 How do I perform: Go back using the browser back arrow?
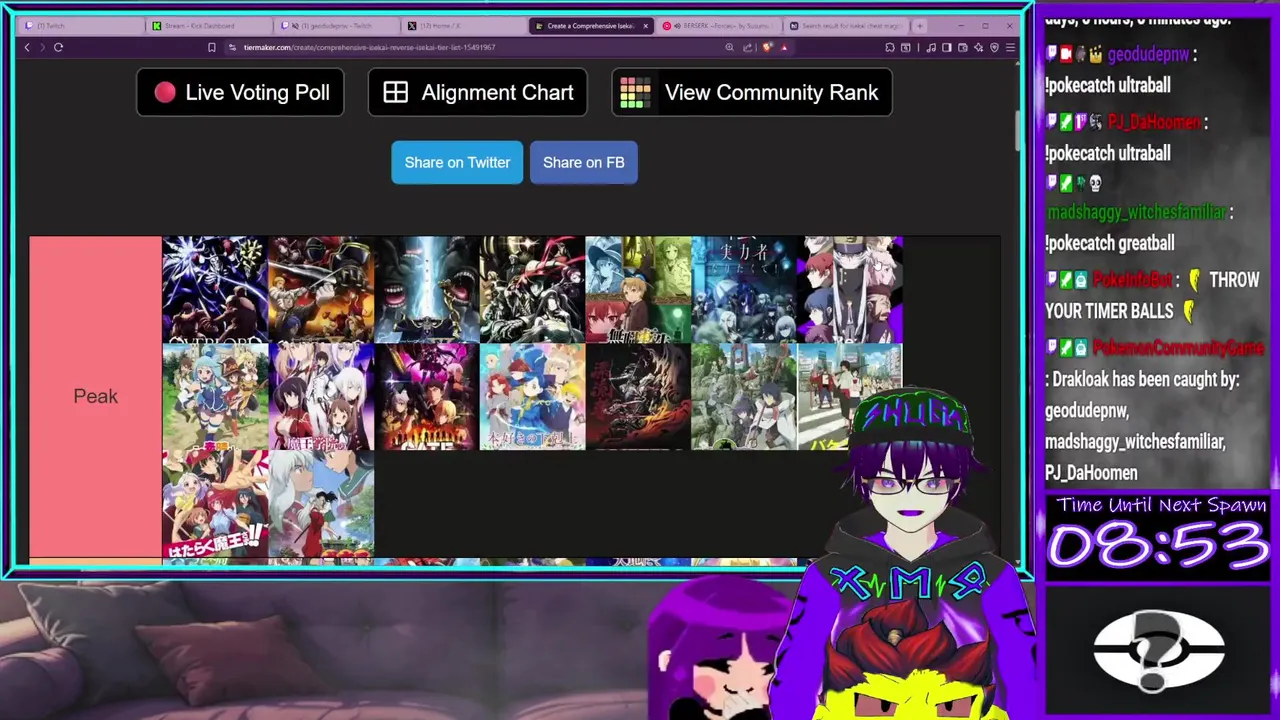(27, 47)
